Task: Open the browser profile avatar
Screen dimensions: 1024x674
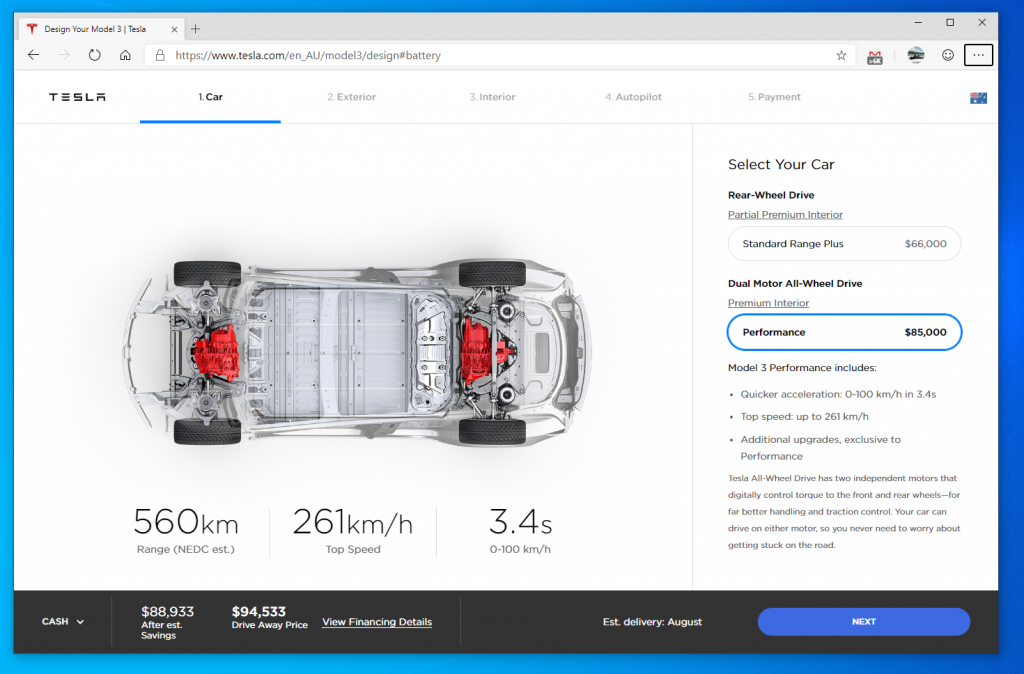Action: coord(916,56)
